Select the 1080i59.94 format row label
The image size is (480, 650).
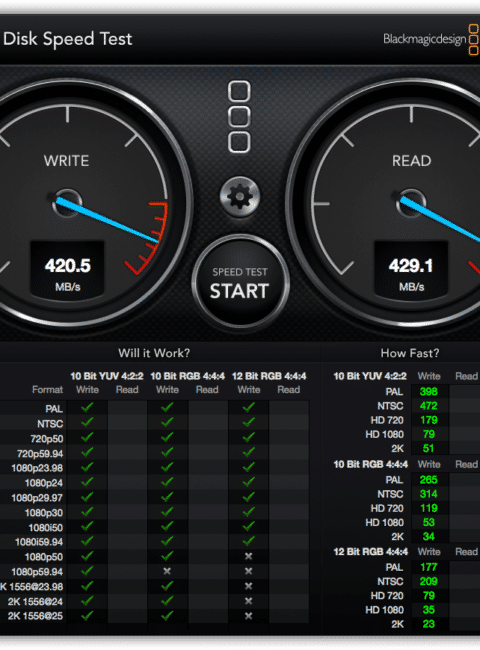tap(39, 542)
